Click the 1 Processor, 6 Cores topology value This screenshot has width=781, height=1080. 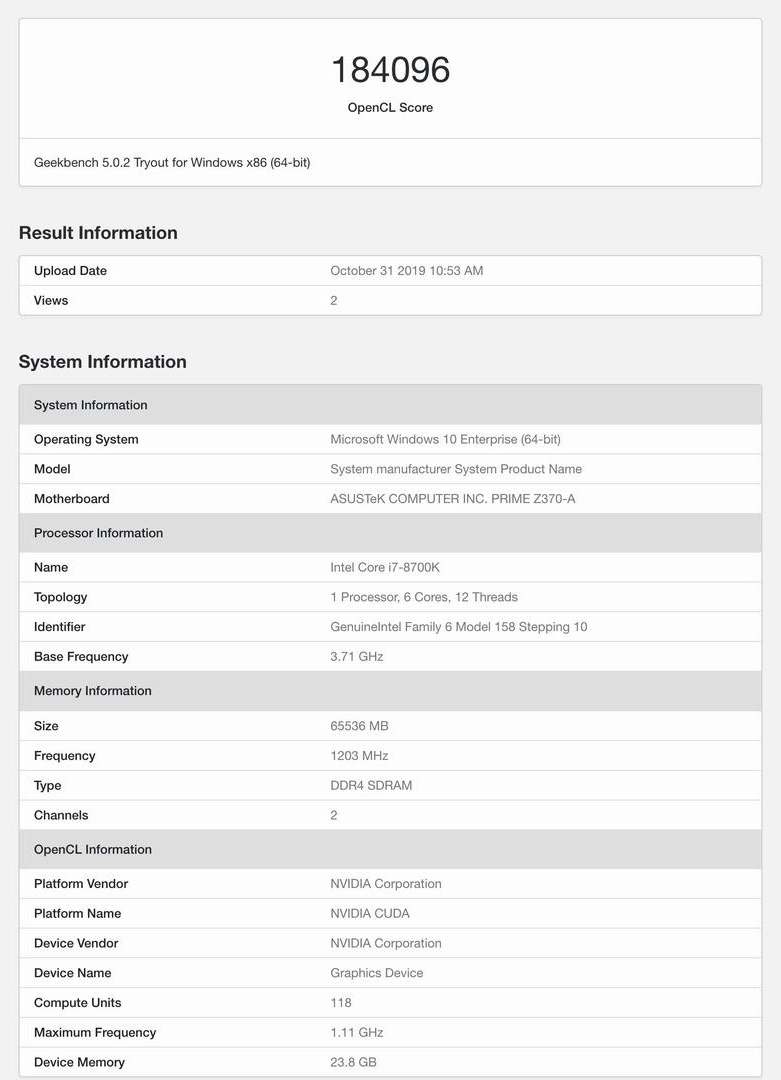(x=424, y=597)
